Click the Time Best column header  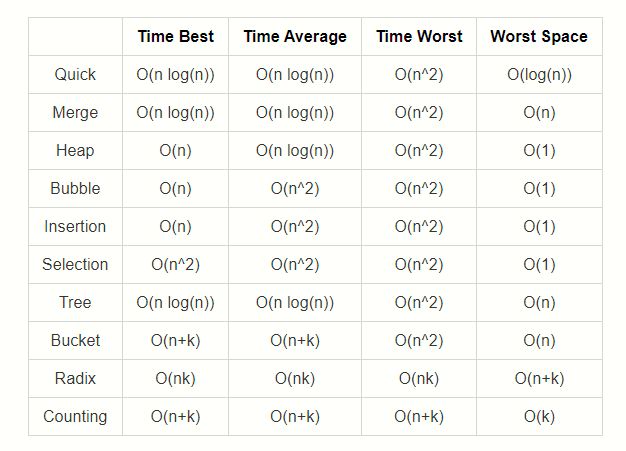click(x=175, y=37)
